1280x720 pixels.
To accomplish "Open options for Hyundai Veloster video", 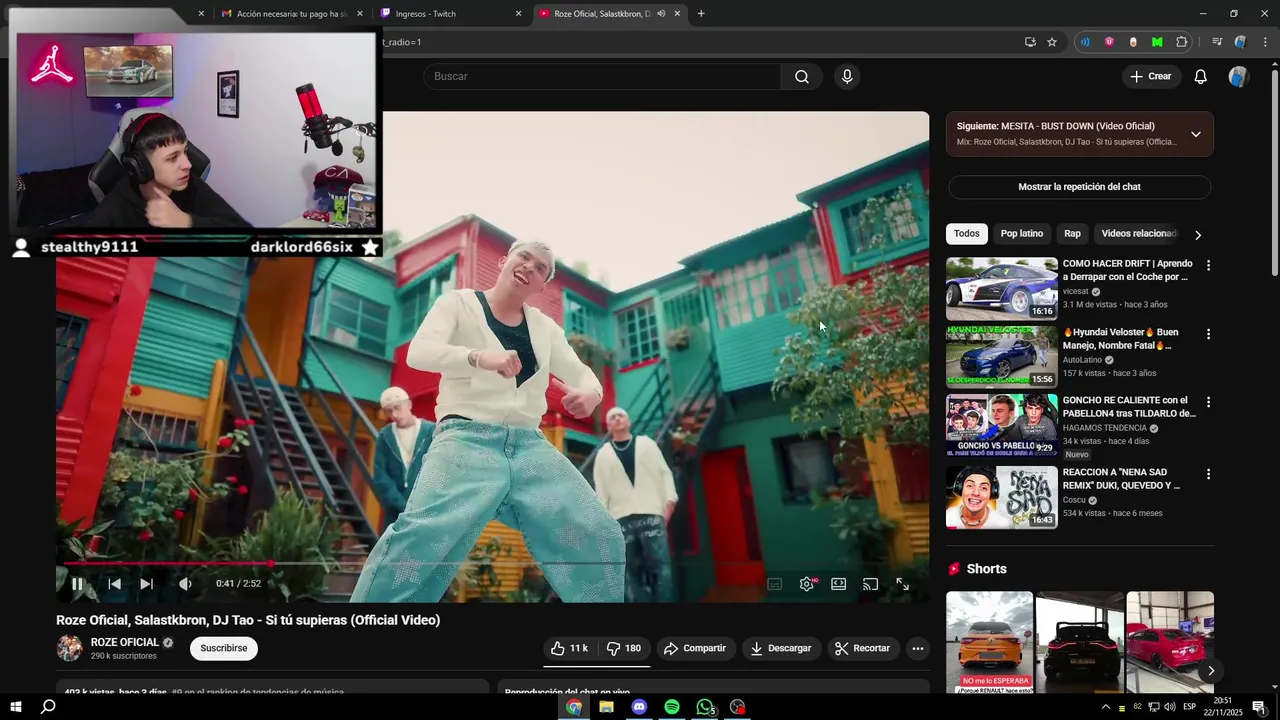I will 1208,334.
